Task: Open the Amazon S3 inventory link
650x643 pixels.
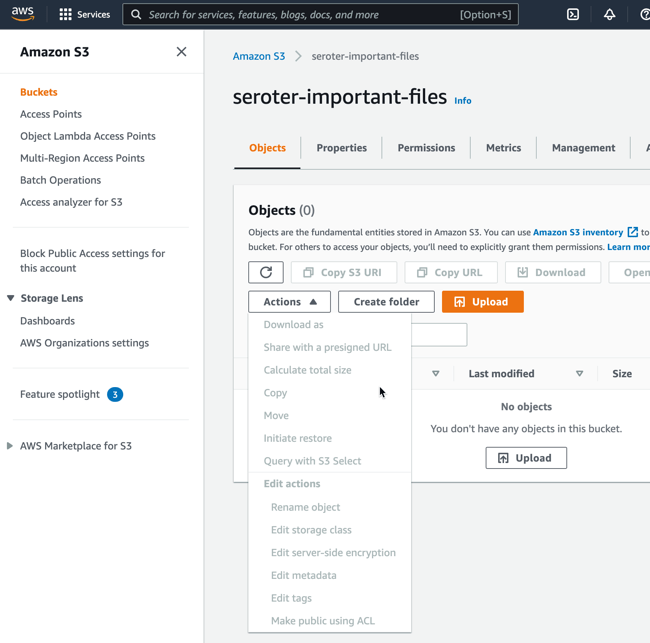Action: 578,232
